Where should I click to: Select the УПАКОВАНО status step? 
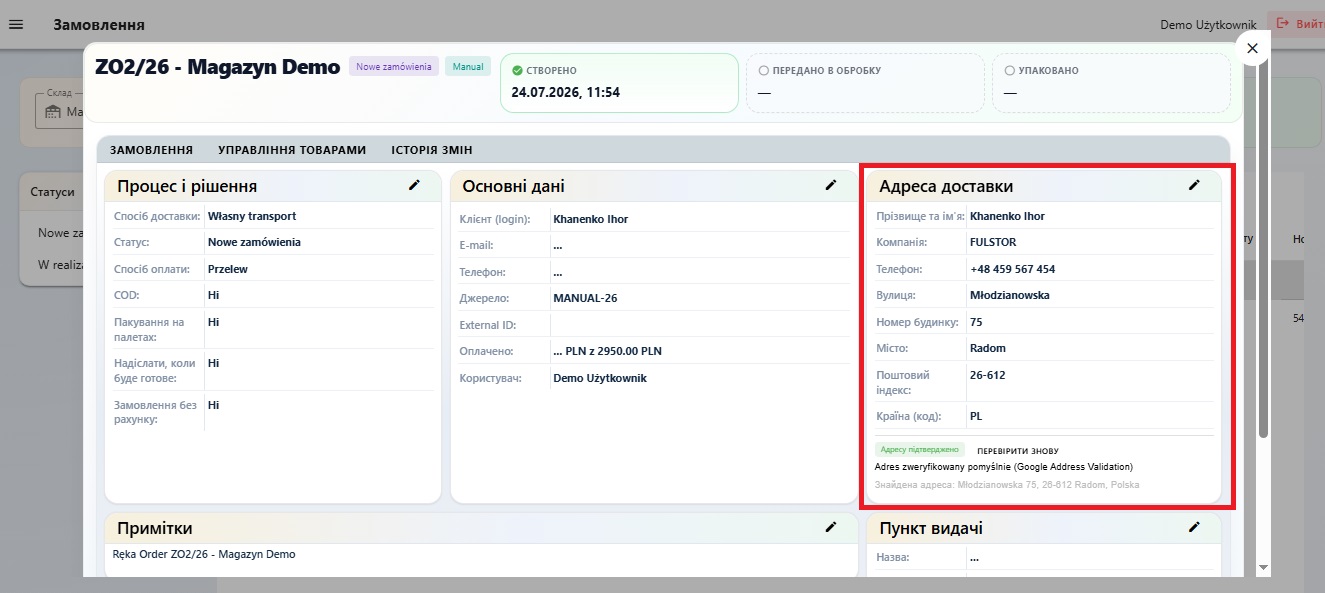coord(1111,82)
